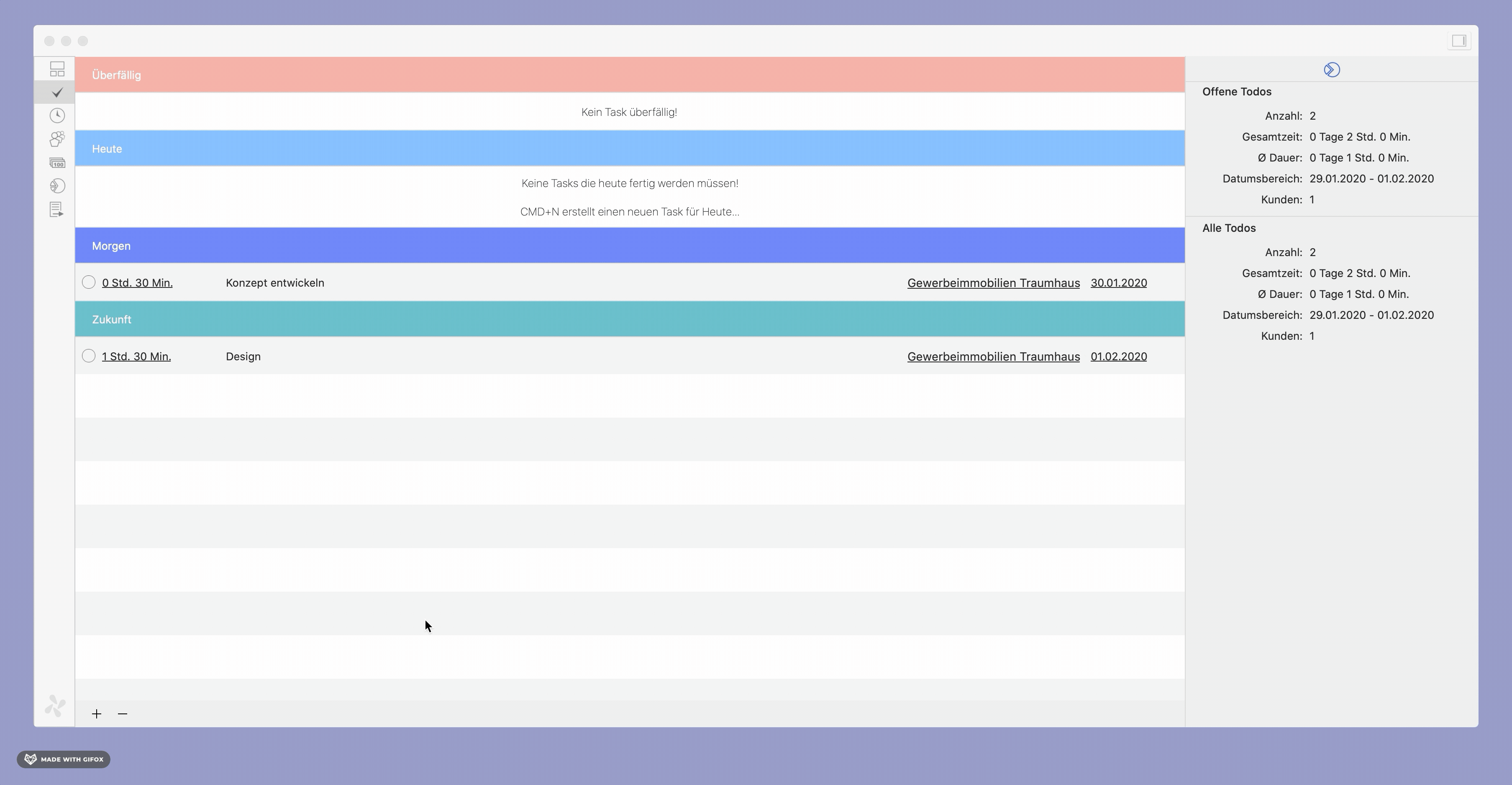The height and width of the screenshot is (785, 1512).
Task: Open Gewerbeimmobilien Traumhaus link in Design row
Action: (x=994, y=357)
